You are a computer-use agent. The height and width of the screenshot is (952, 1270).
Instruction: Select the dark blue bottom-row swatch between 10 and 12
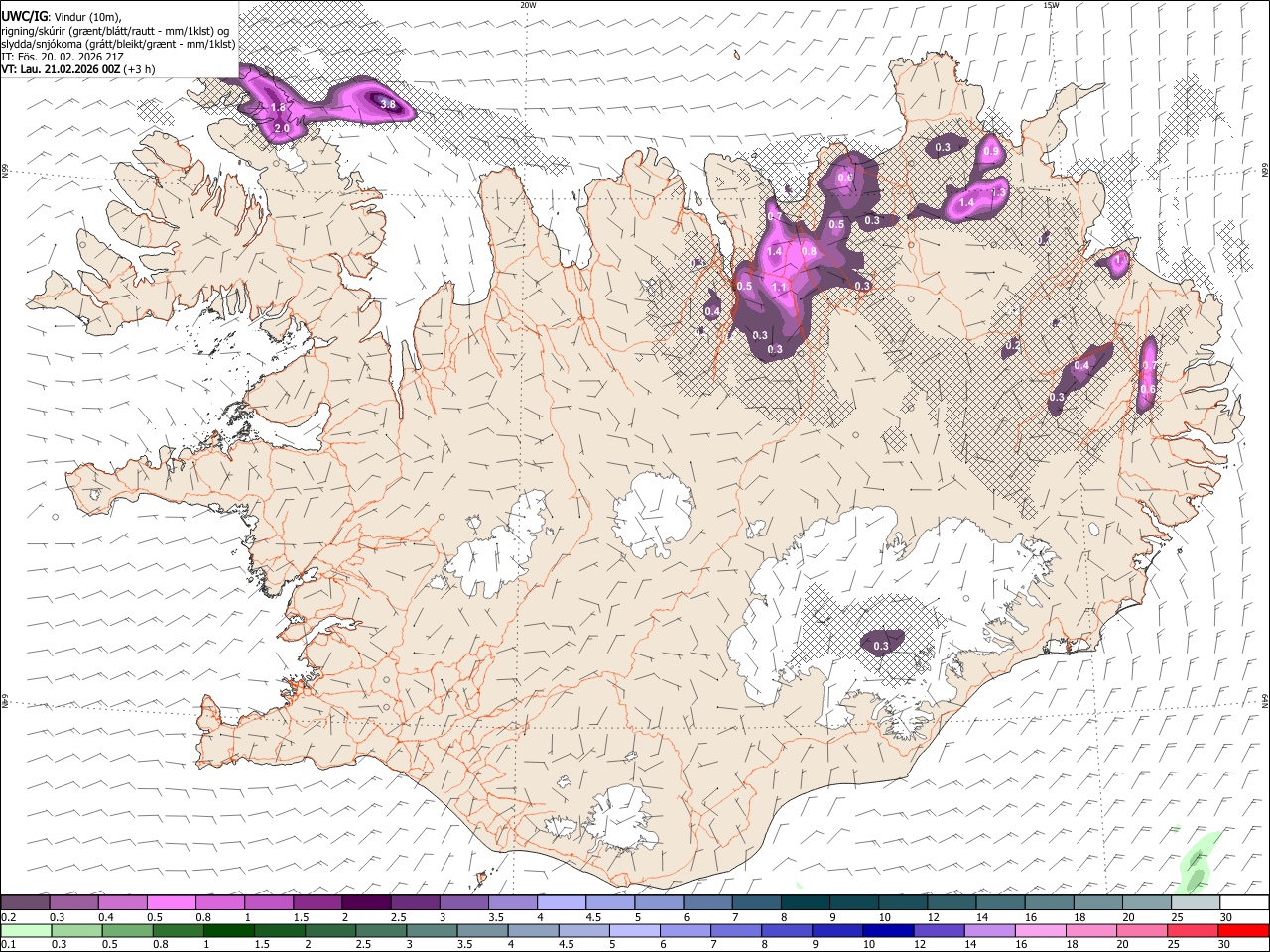point(889,931)
